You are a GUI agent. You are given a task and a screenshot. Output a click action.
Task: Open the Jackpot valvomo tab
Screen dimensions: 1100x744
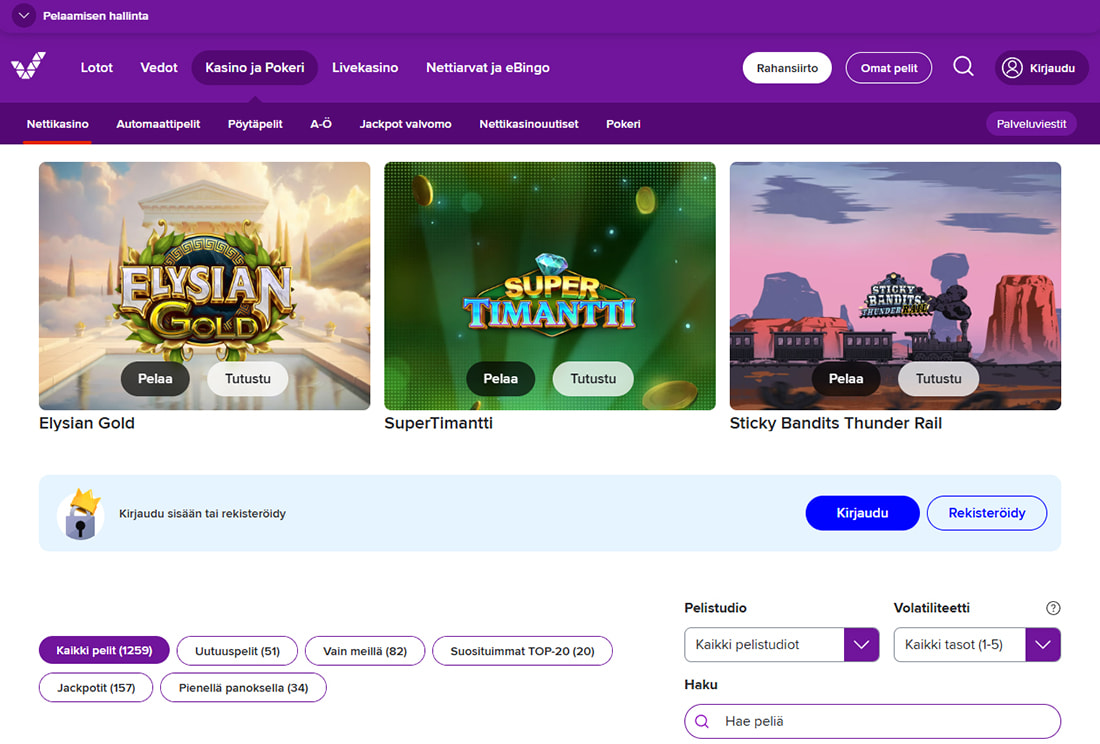[405, 124]
